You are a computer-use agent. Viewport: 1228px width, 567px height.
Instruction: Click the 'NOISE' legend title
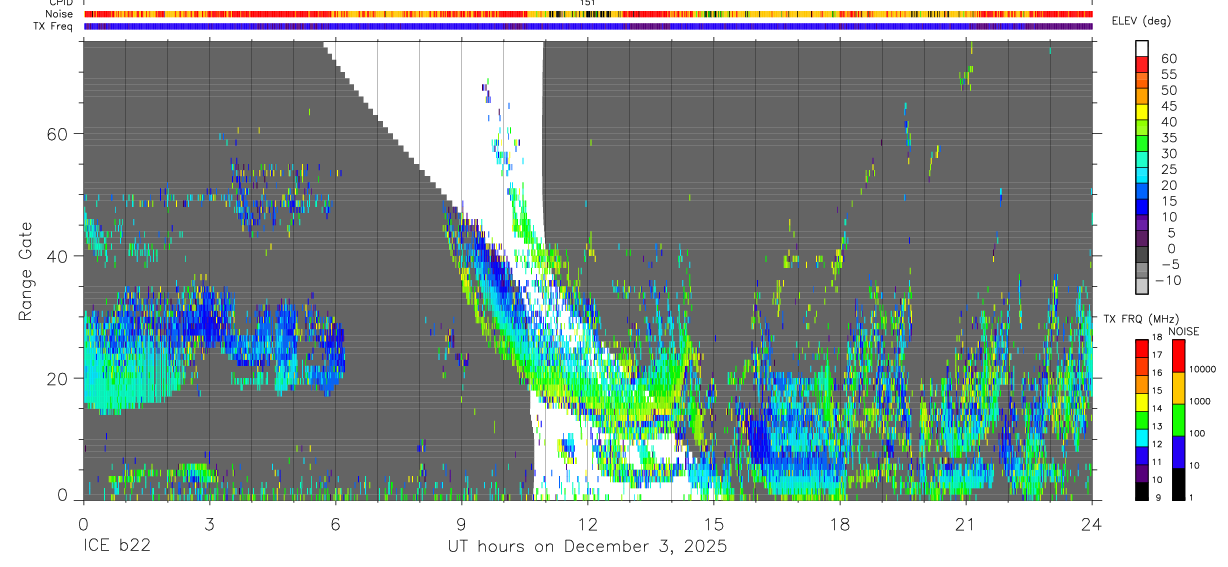(x=1186, y=331)
